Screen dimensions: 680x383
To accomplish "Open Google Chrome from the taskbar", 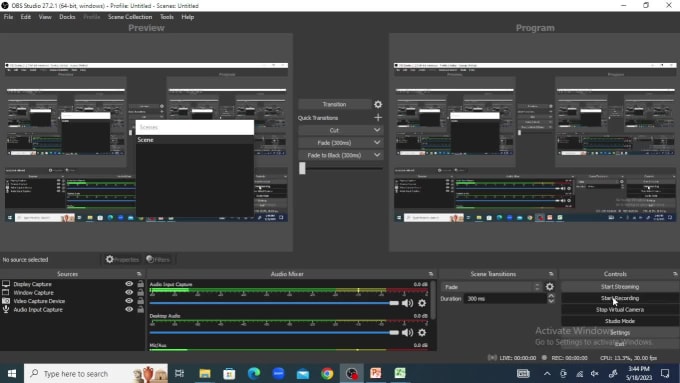I will 327,373.
